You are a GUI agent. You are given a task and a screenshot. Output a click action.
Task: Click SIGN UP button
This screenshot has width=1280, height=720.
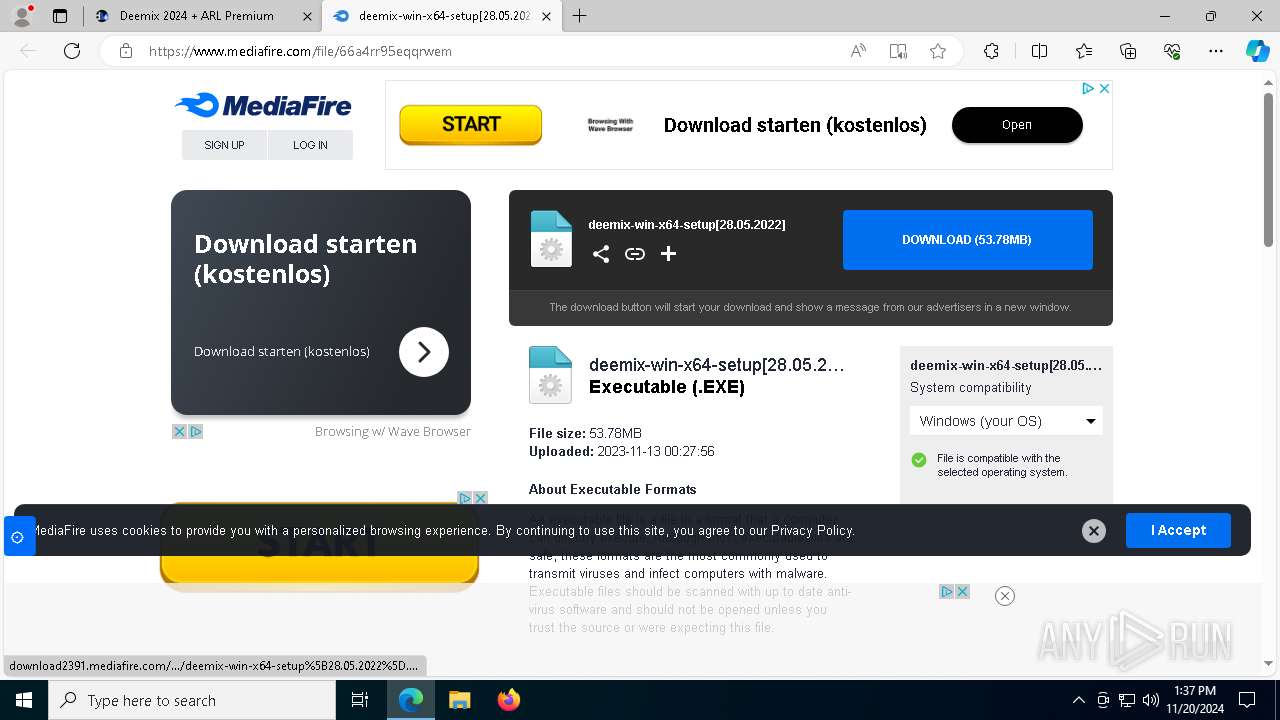[x=224, y=145]
